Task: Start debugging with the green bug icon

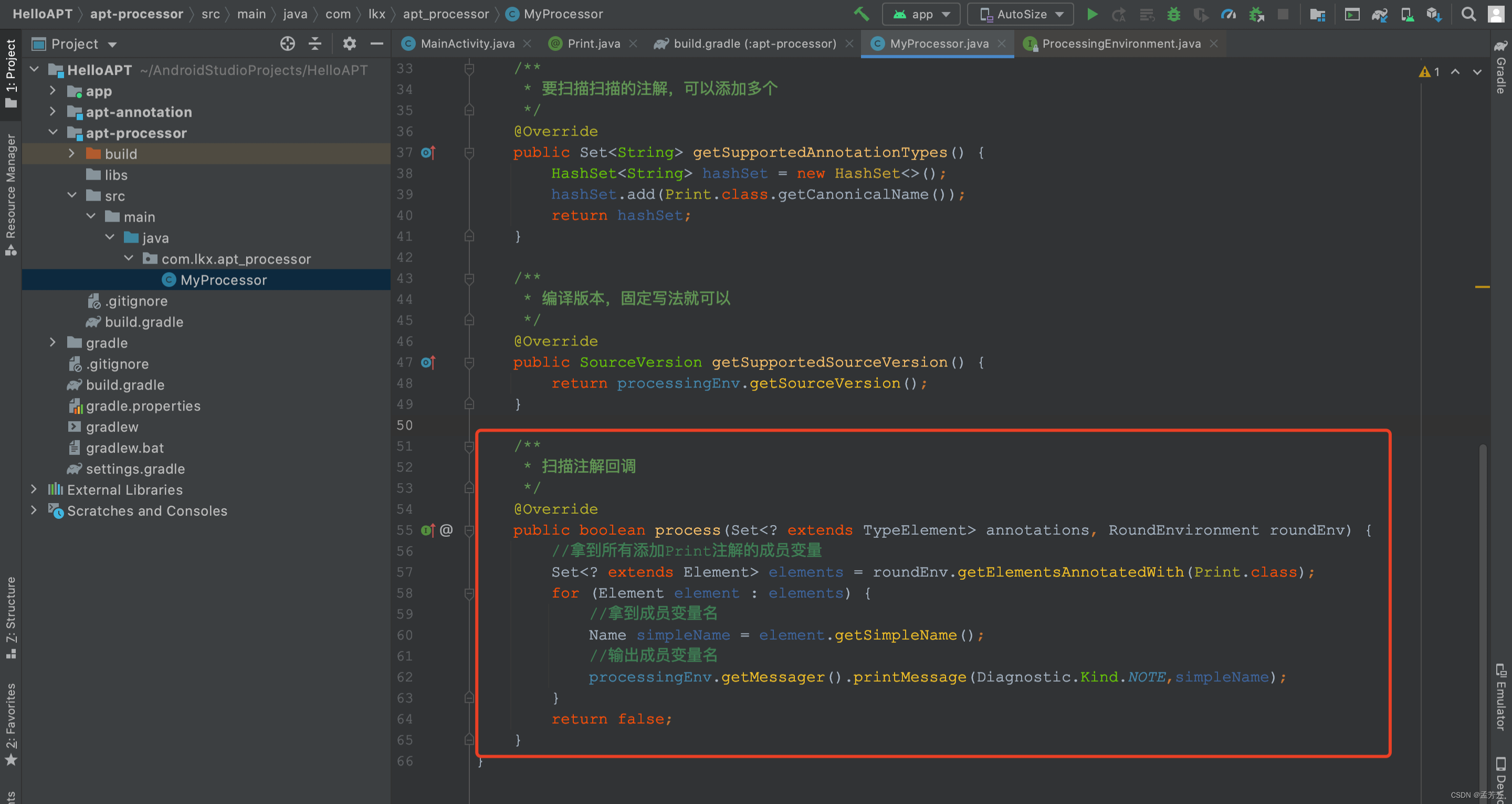Action: tap(1173, 14)
